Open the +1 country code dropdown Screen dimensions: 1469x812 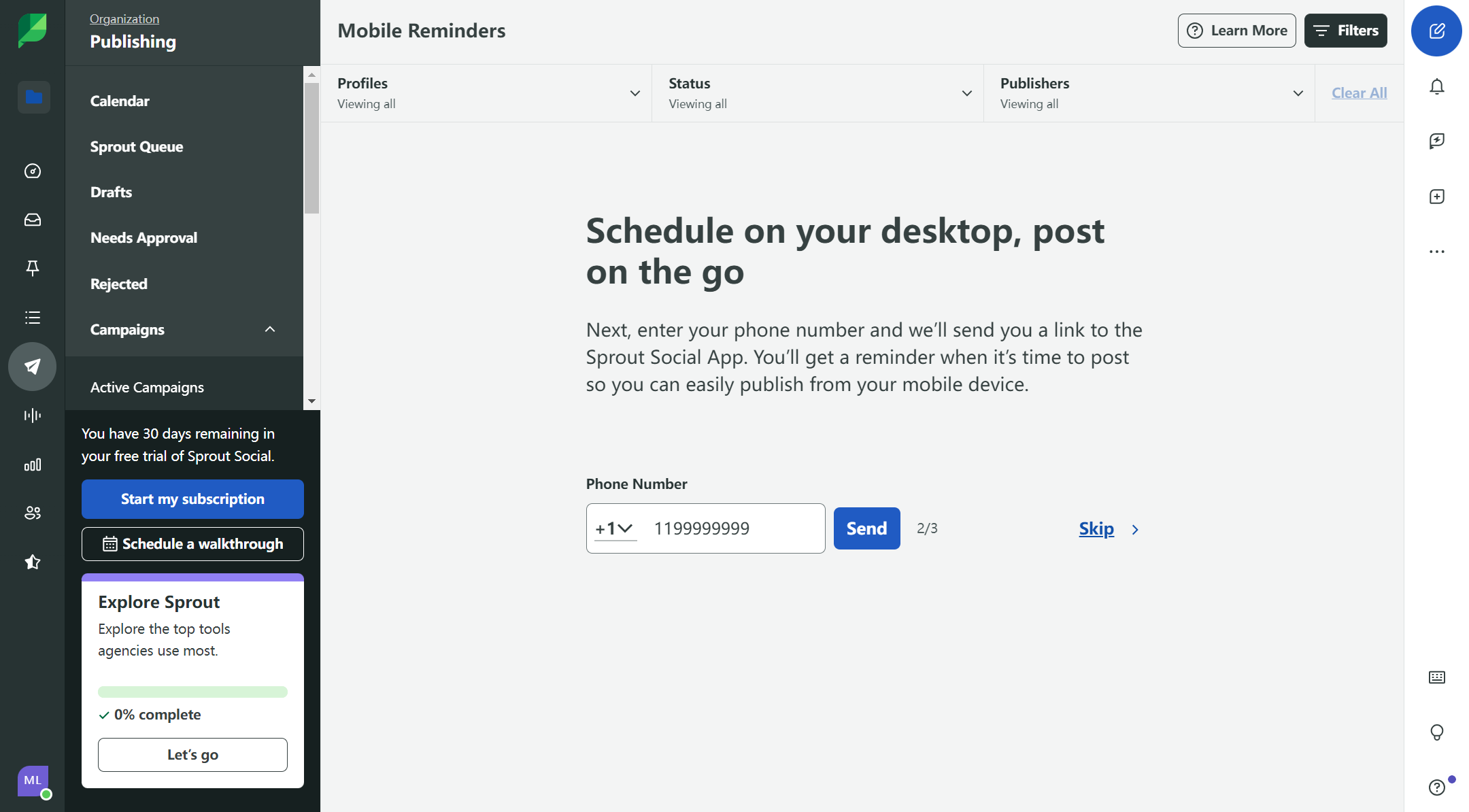614,528
